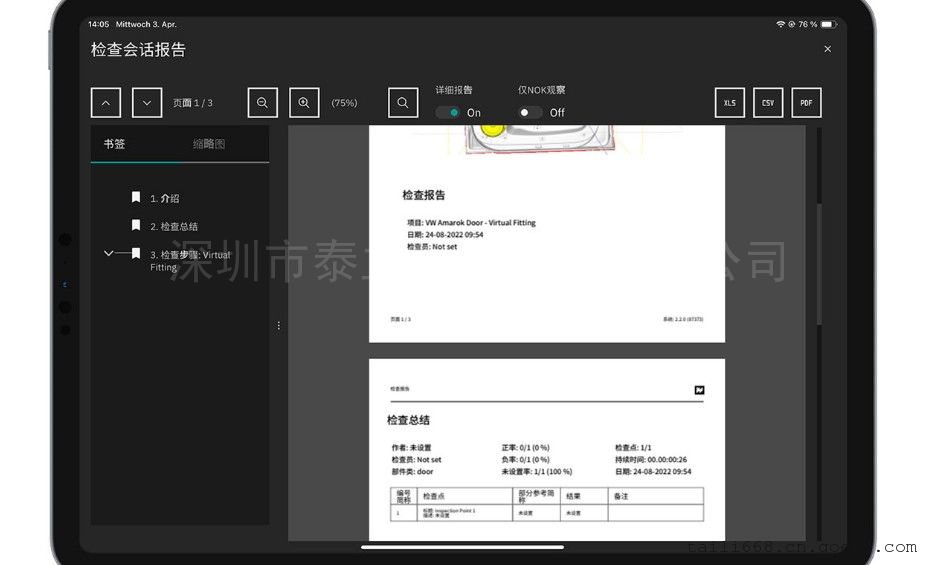Close the inspection session report dialog
This screenshot has width=950, height=565.
pos(827,49)
